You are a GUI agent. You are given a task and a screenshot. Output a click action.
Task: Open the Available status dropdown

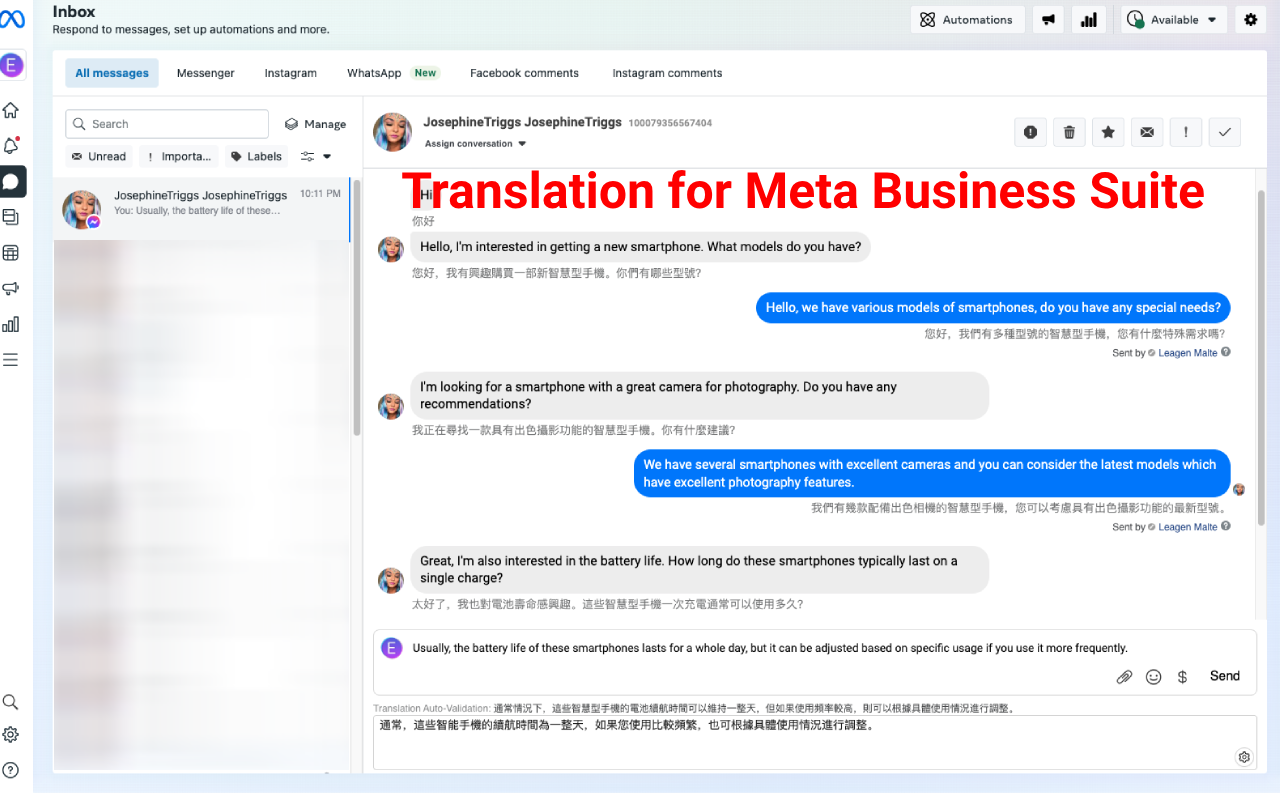(1173, 19)
